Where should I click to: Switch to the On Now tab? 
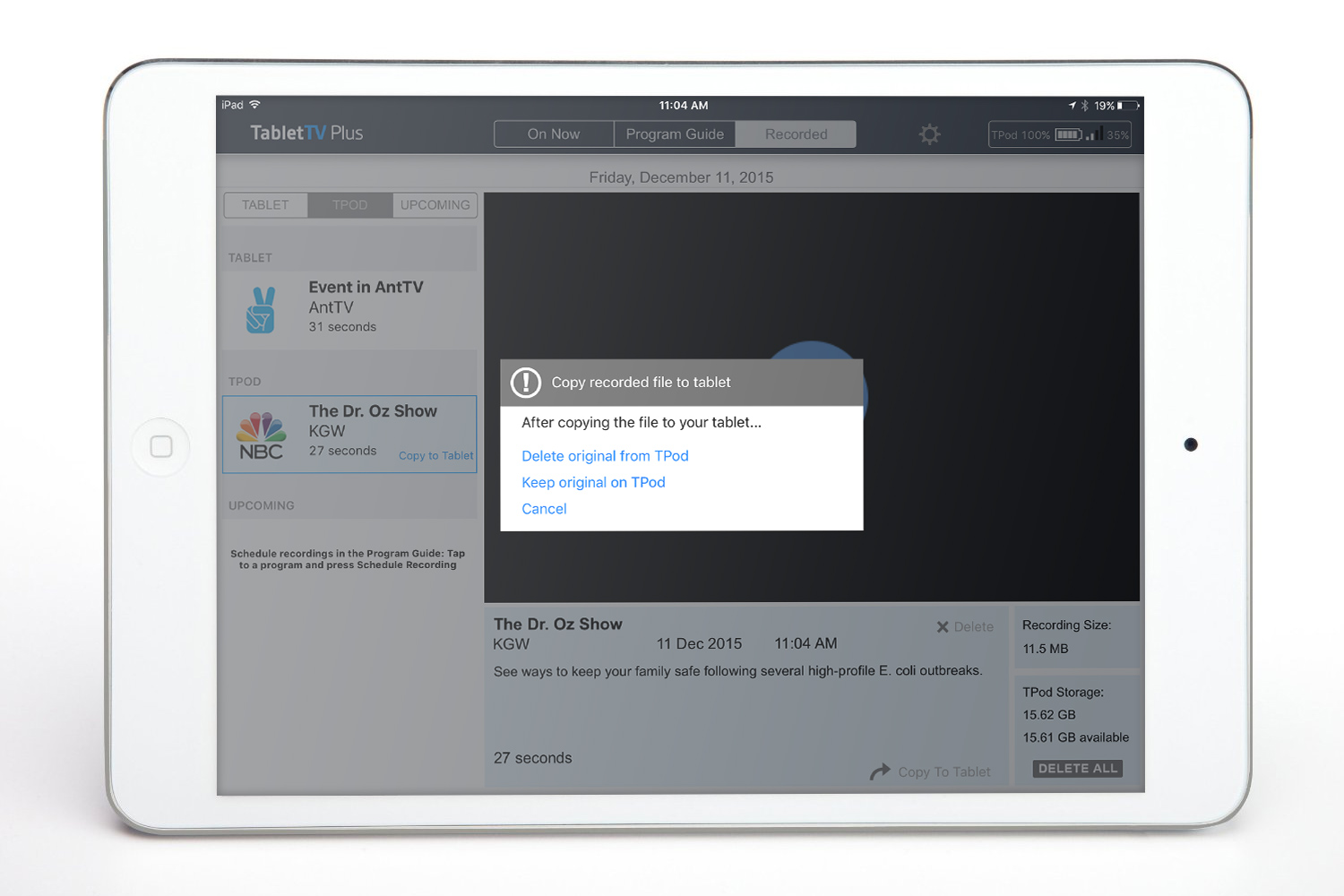coord(554,134)
